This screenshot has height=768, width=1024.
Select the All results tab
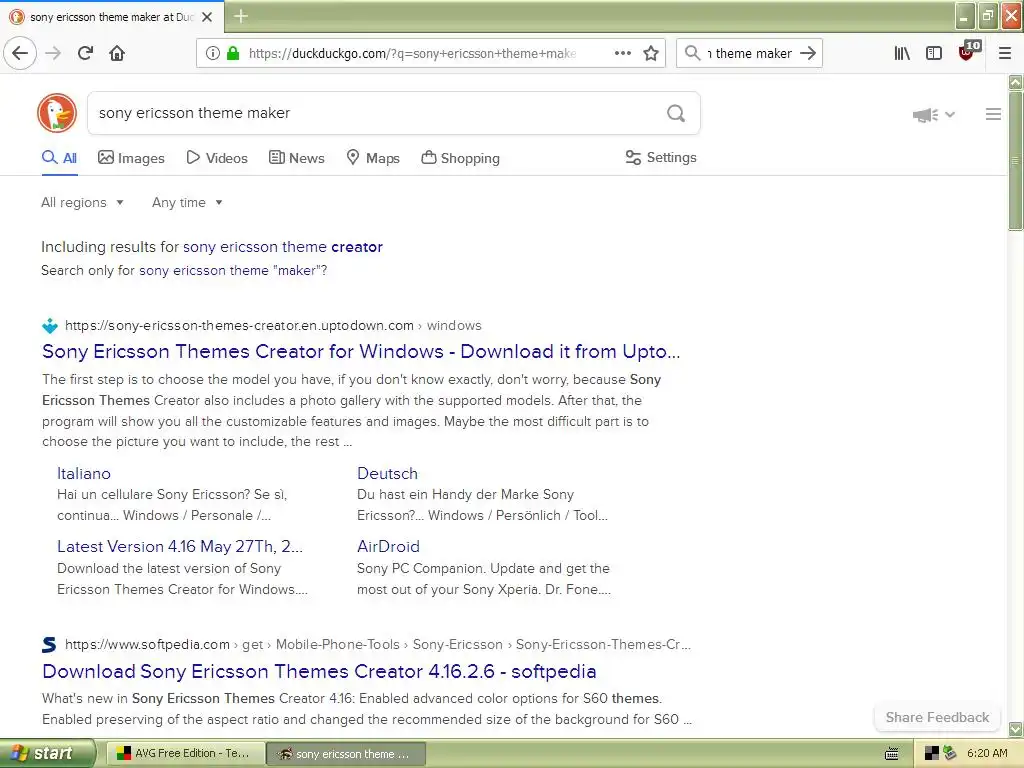pyautogui.click(x=59, y=158)
